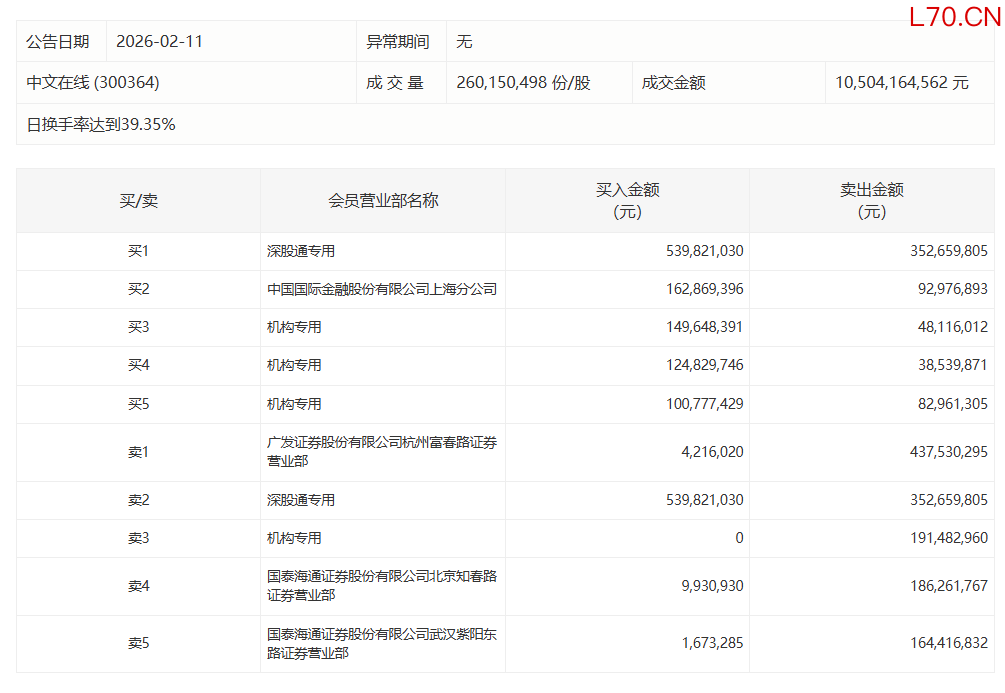Select 机构专用 in the 卖3 row
The height and width of the screenshot is (693, 1005).
tap(294, 539)
